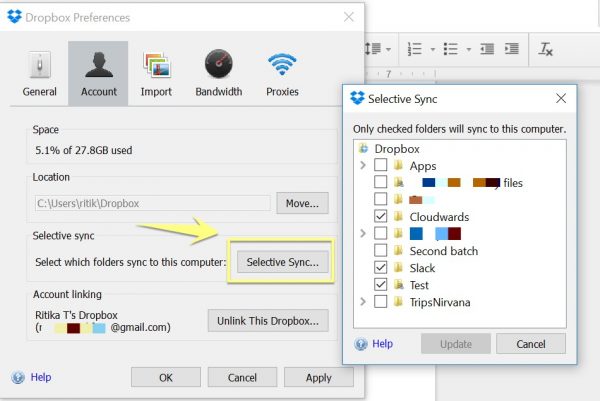Open line spacing dropdown arrow

coord(388,49)
